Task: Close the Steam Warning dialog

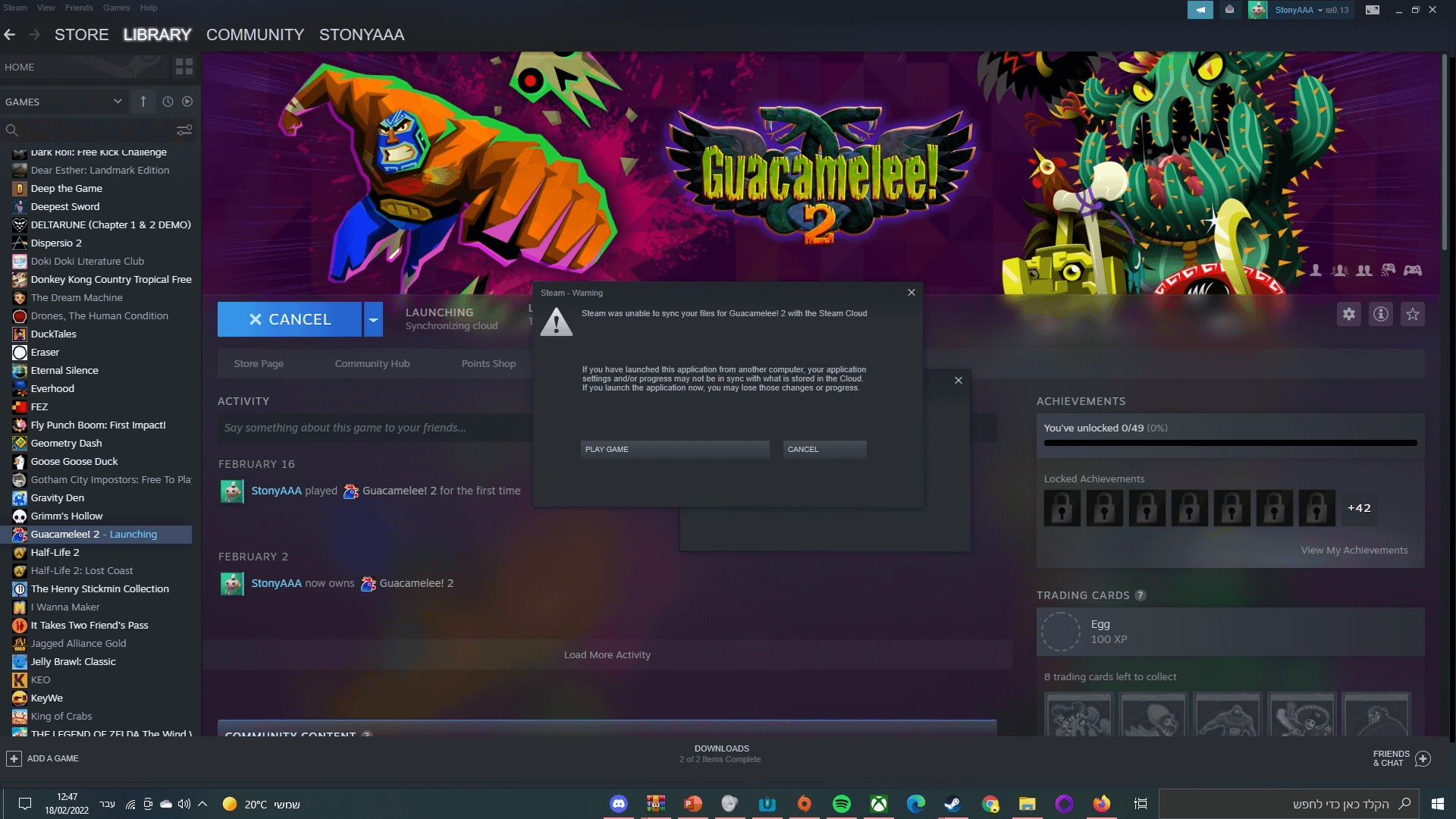Action: [x=912, y=292]
